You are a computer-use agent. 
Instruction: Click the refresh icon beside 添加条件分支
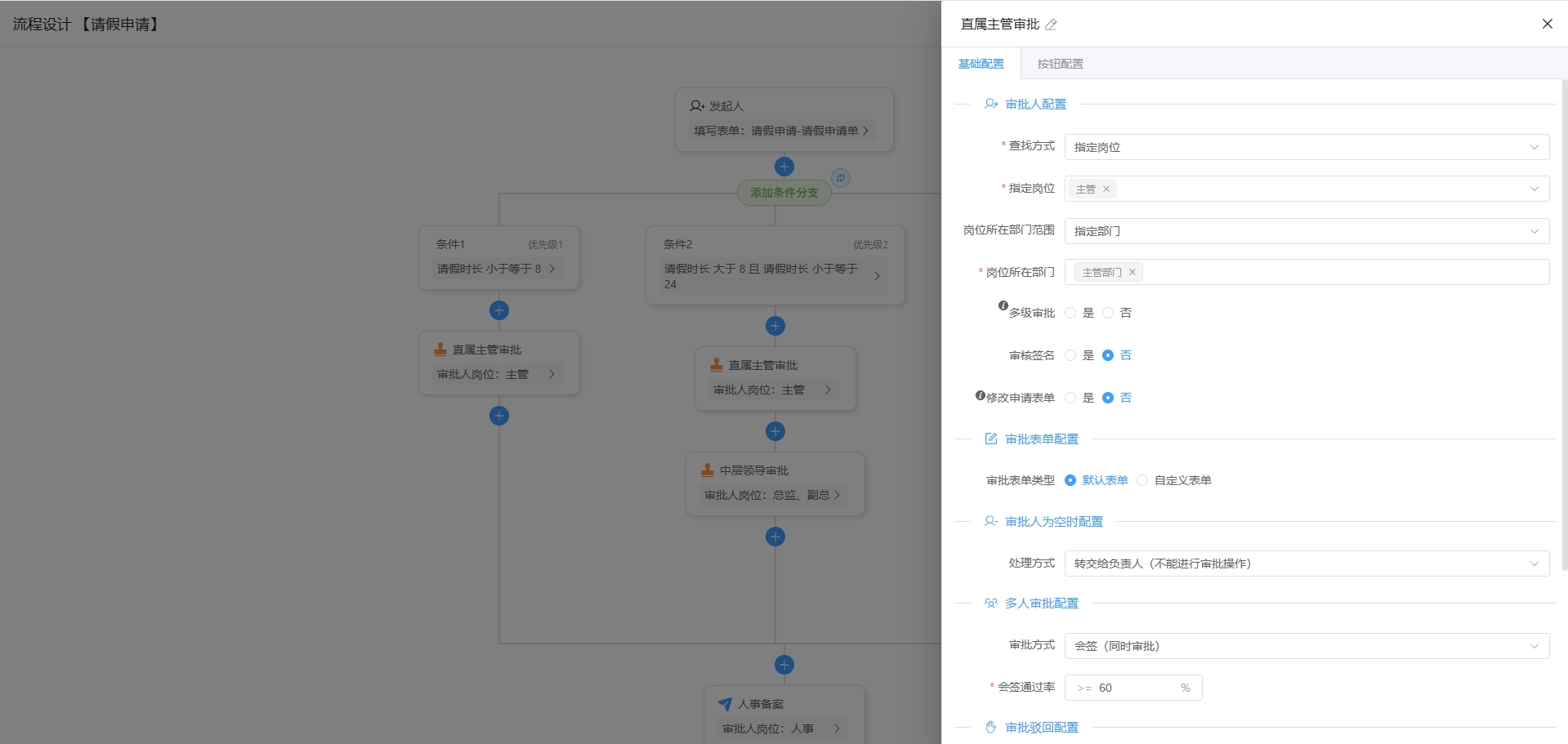(x=840, y=177)
